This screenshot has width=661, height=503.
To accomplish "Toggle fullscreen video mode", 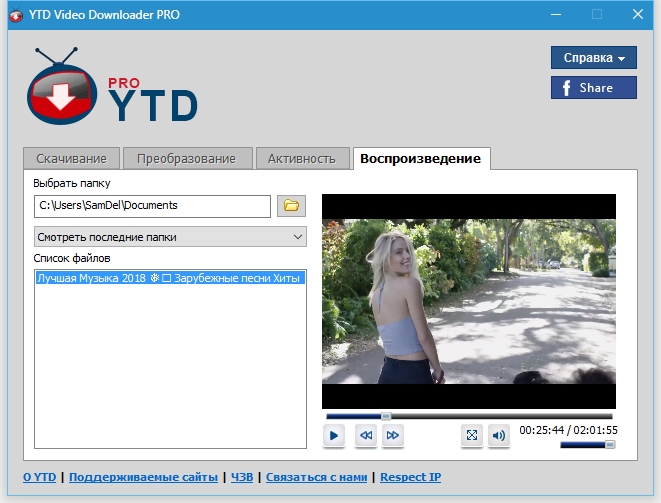I will pos(472,435).
